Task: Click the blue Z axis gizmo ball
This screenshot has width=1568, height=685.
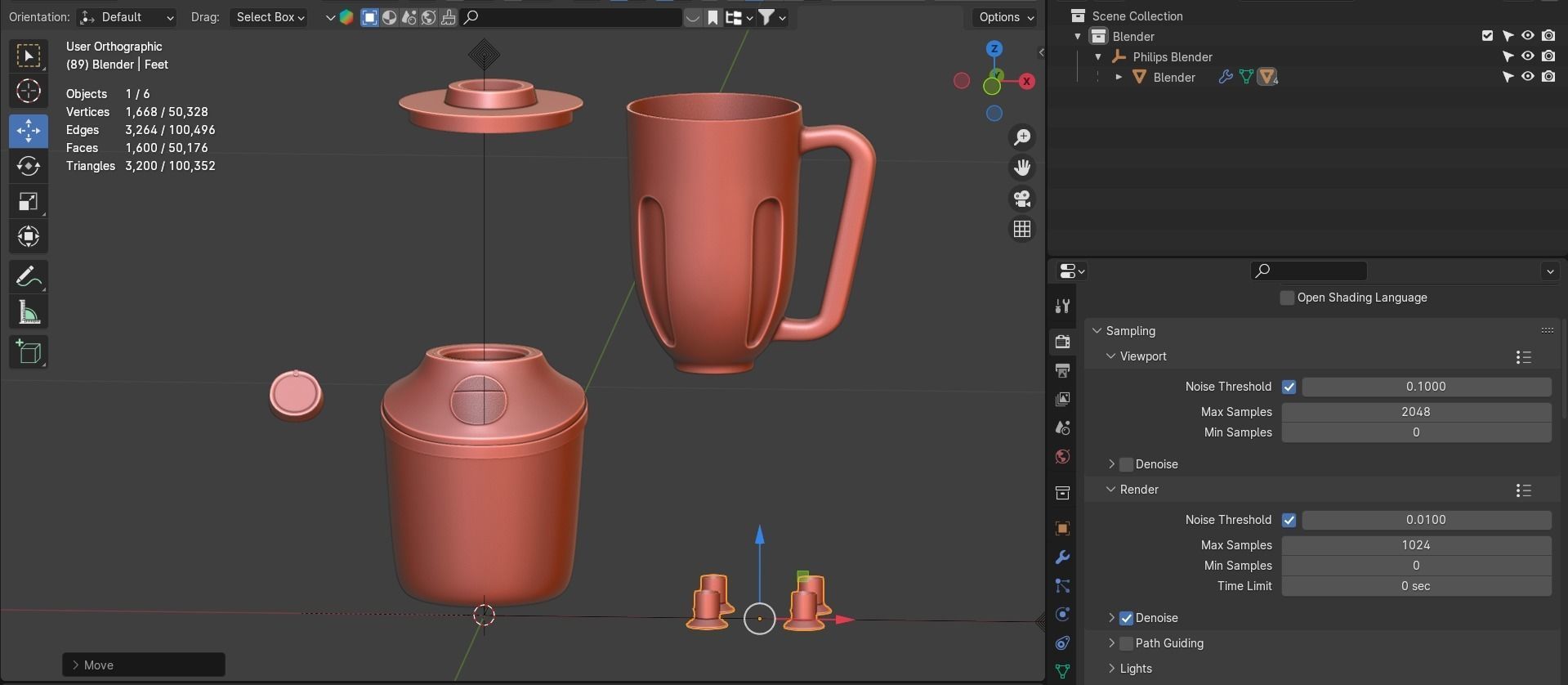Action: tap(994, 49)
